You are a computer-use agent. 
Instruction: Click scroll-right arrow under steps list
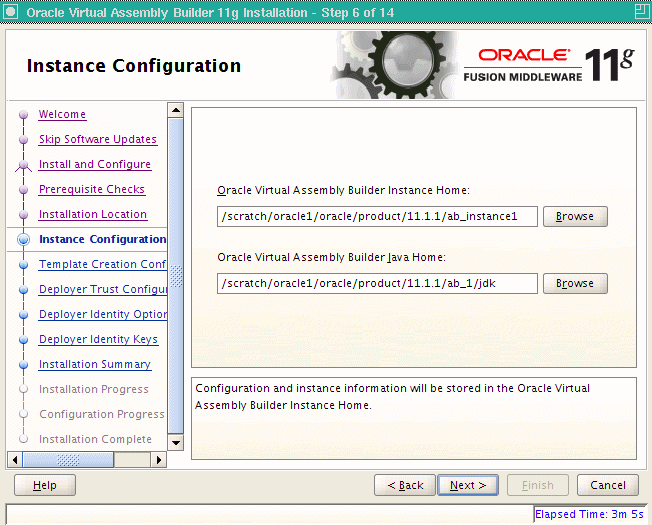pos(158,460)
